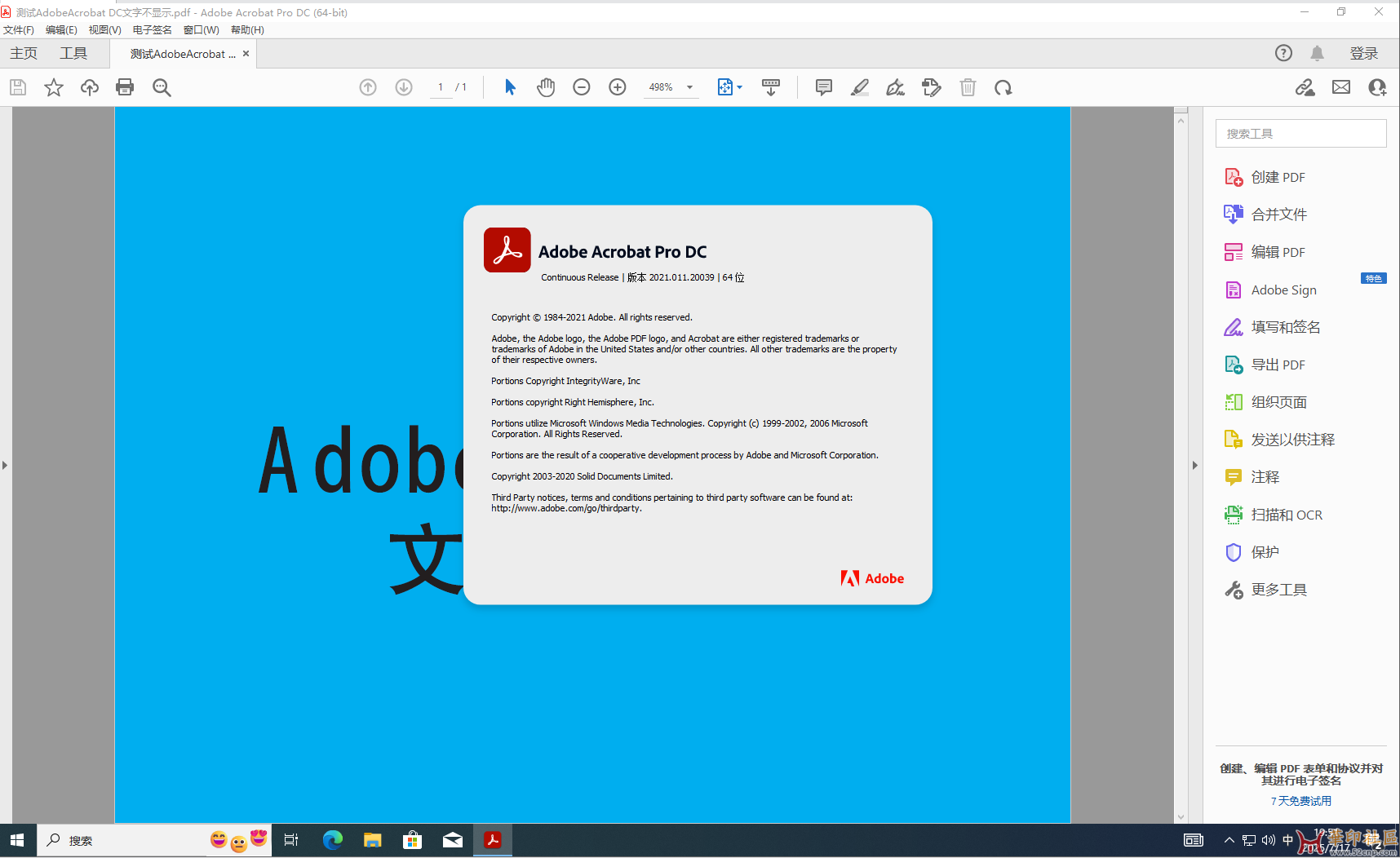Click the document vertical scrollbar down arrow
1400x858 pixels.
click(x=1181, y=816)
